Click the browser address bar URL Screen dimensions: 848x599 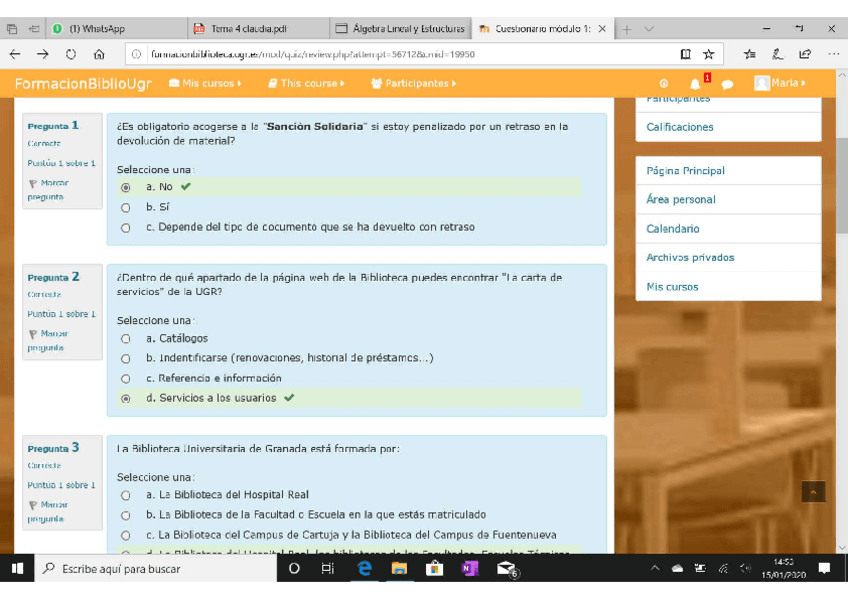click(313, 54)
